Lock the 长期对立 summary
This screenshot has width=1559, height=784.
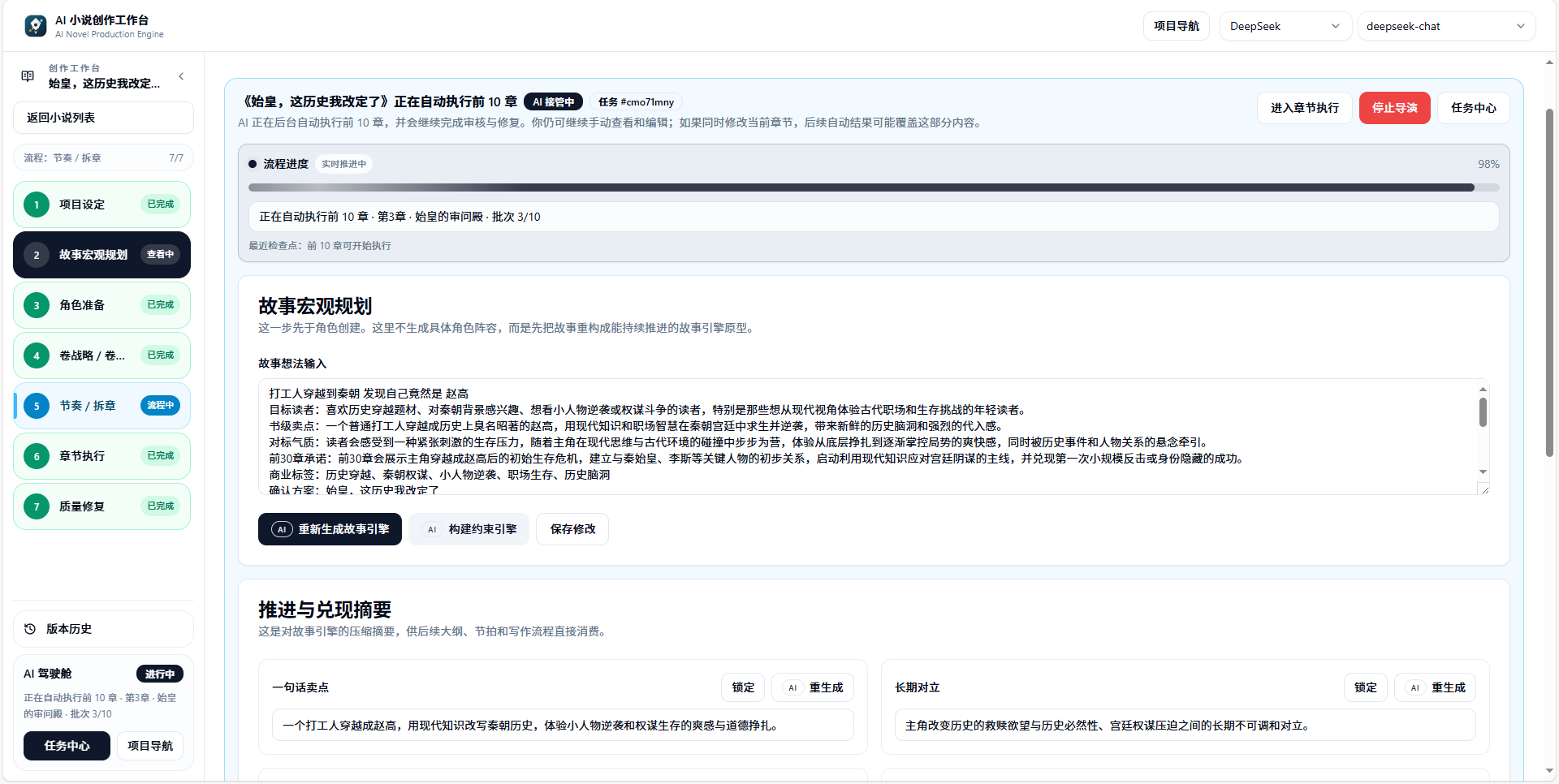tap(1365, 687)
